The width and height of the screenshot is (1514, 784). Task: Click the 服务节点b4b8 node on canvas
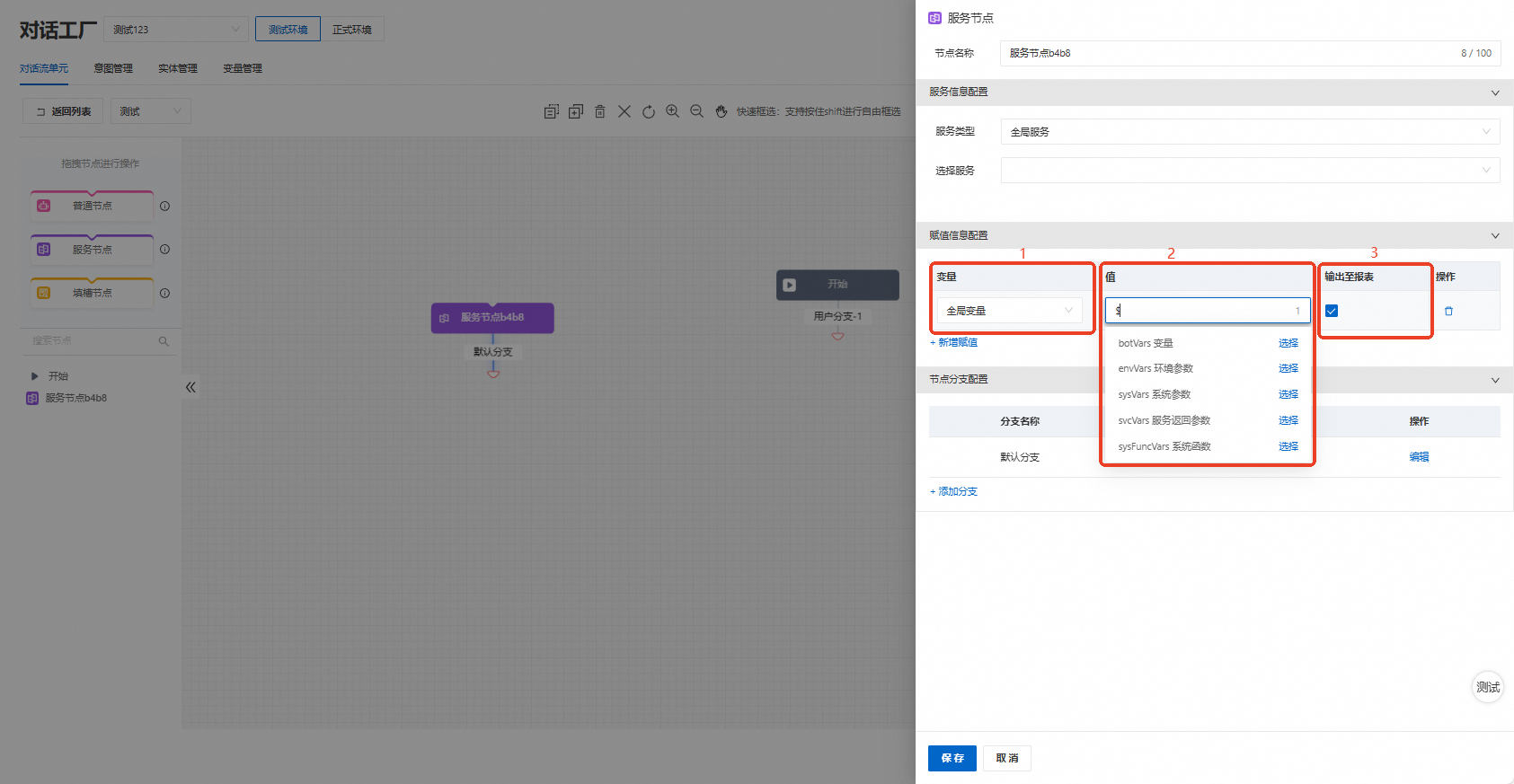tap(492, 318)
